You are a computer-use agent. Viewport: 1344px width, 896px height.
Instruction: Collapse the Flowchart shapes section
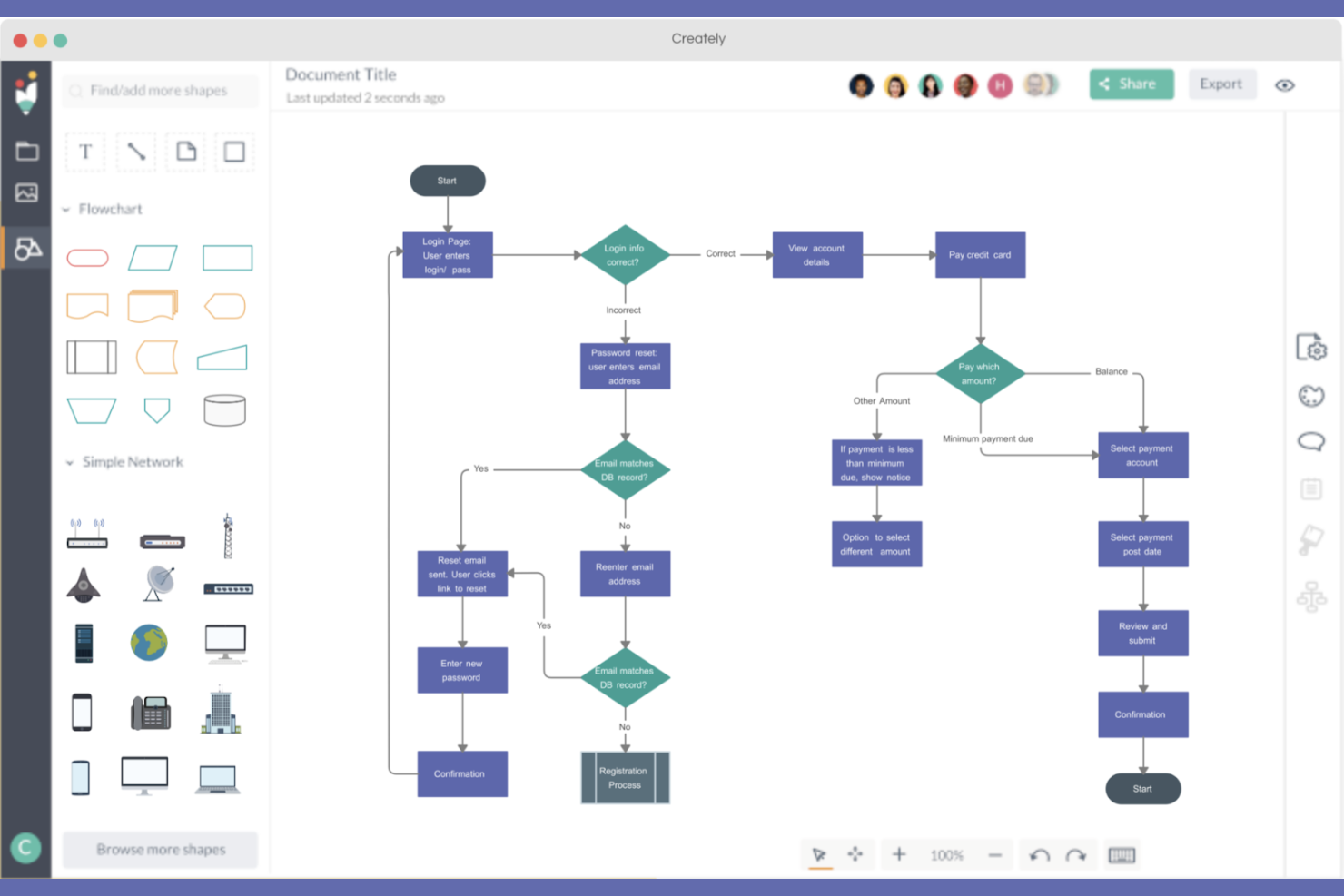(x=66, y=210)
